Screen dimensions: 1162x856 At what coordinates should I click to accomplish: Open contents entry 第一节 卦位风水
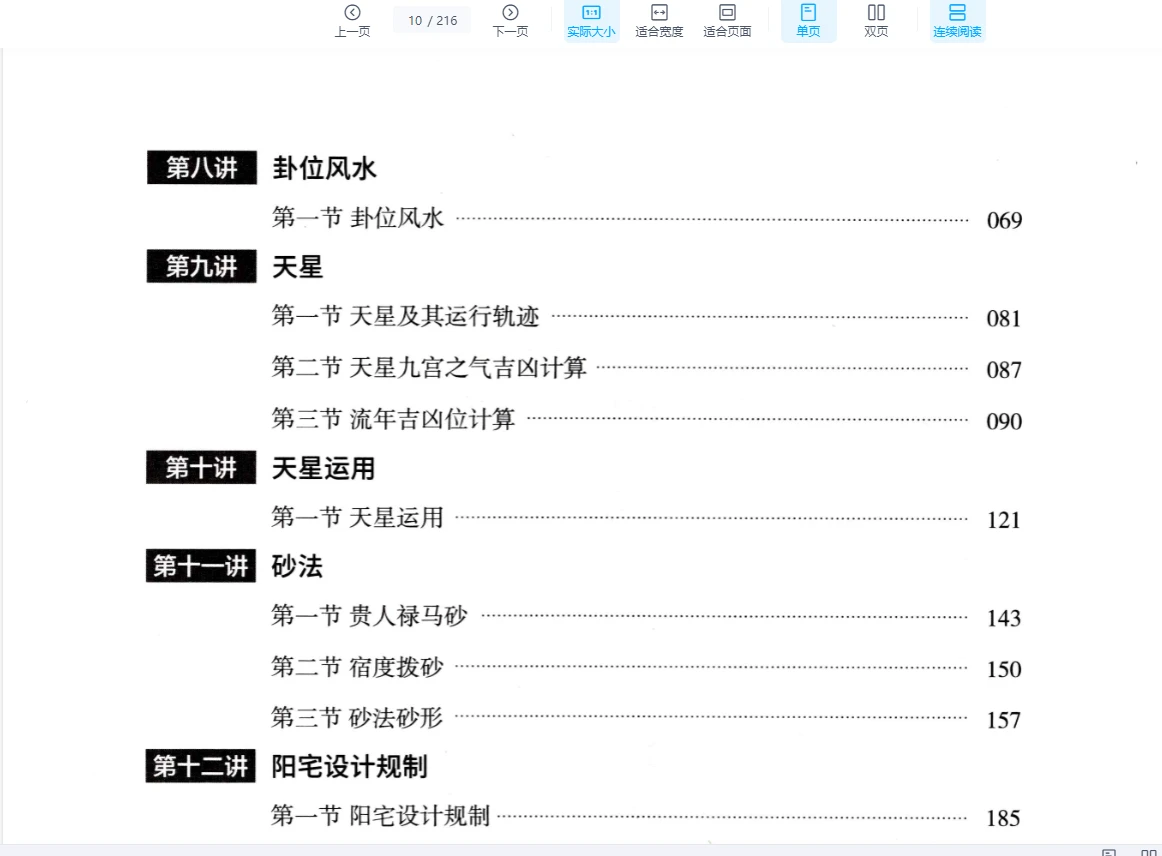[x=358, y=218]
